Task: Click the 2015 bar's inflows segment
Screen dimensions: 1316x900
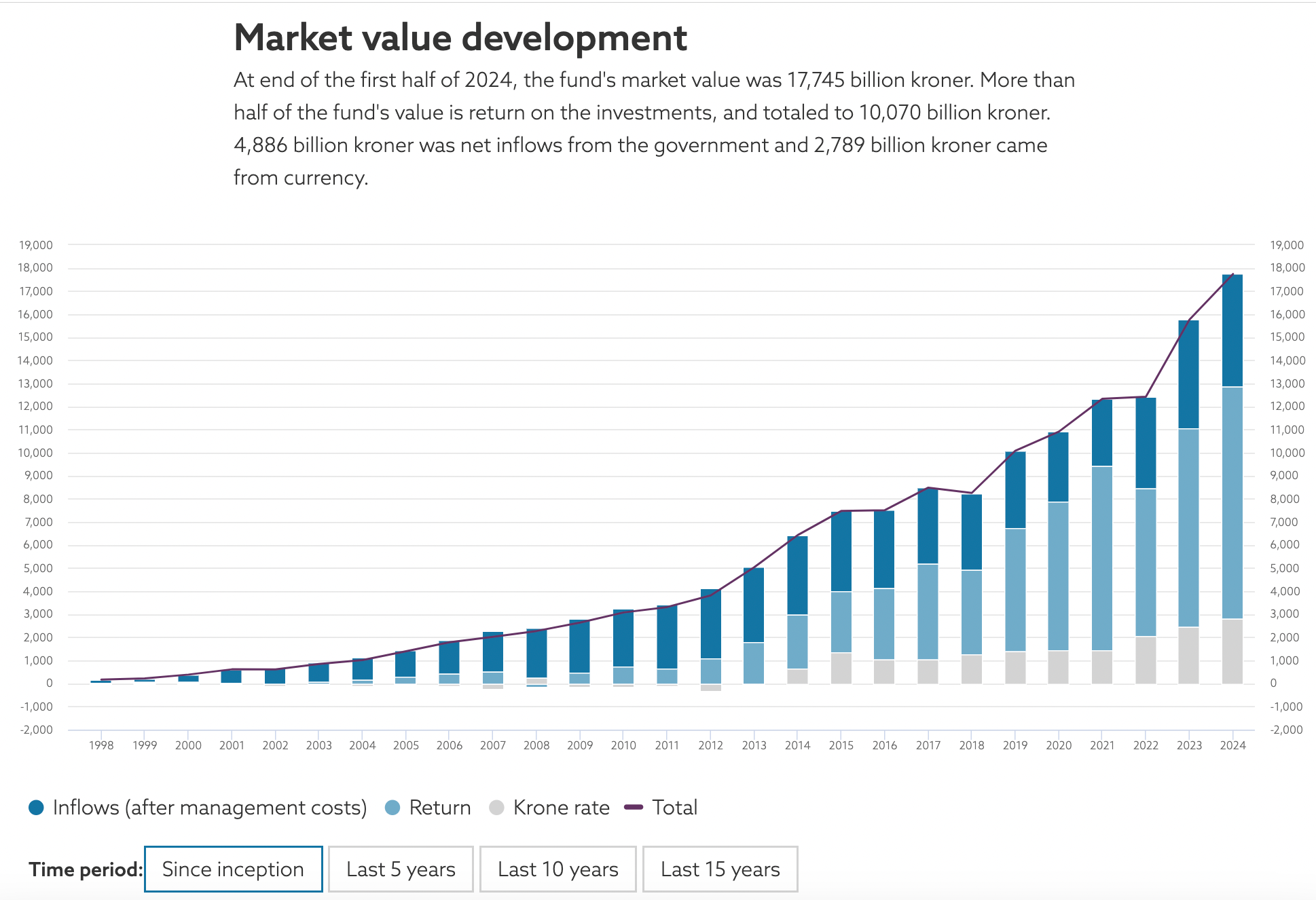Action: (x=841, y=551)
